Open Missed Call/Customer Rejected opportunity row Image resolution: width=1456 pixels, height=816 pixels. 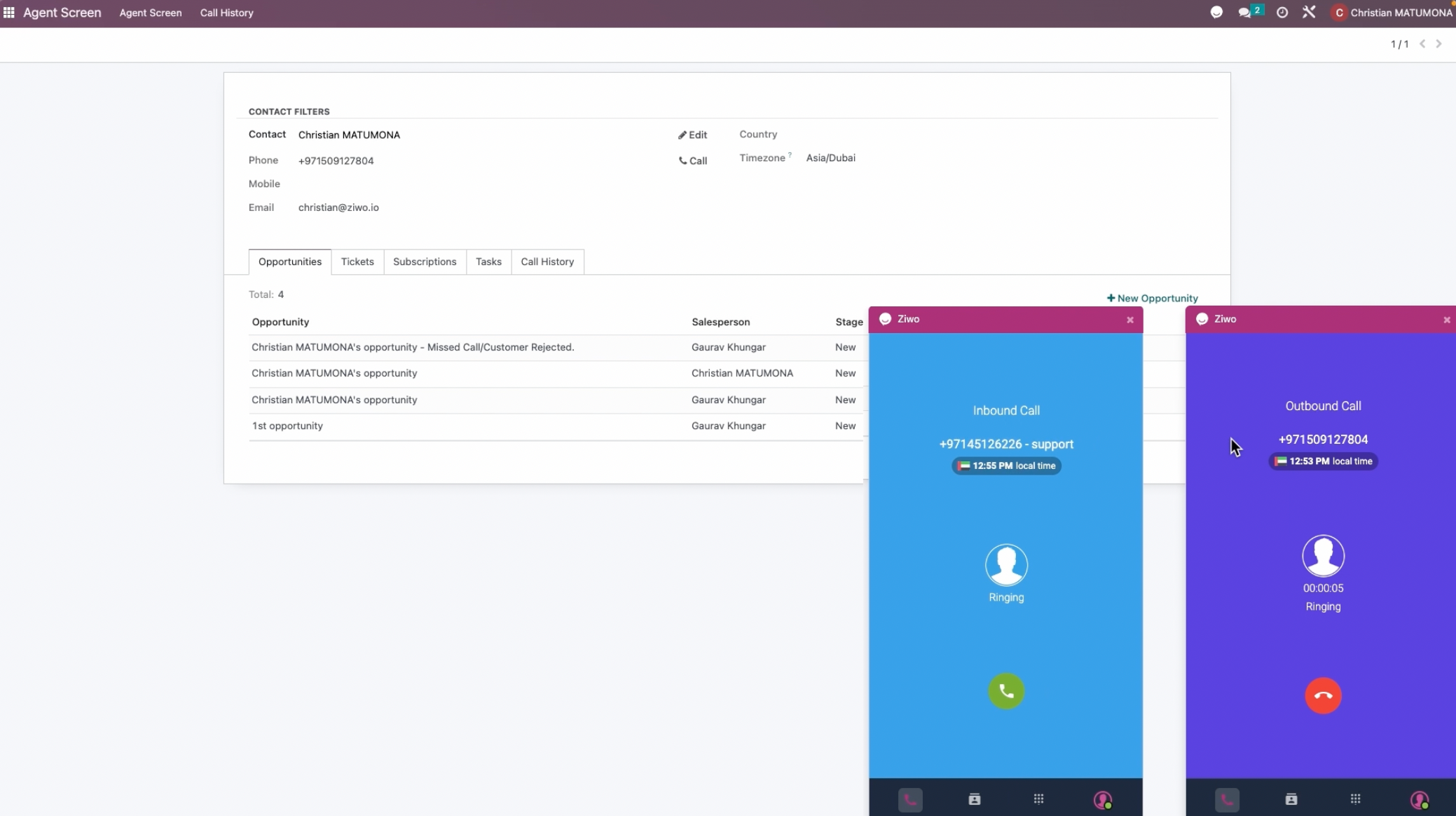click(x=557, y=347)
